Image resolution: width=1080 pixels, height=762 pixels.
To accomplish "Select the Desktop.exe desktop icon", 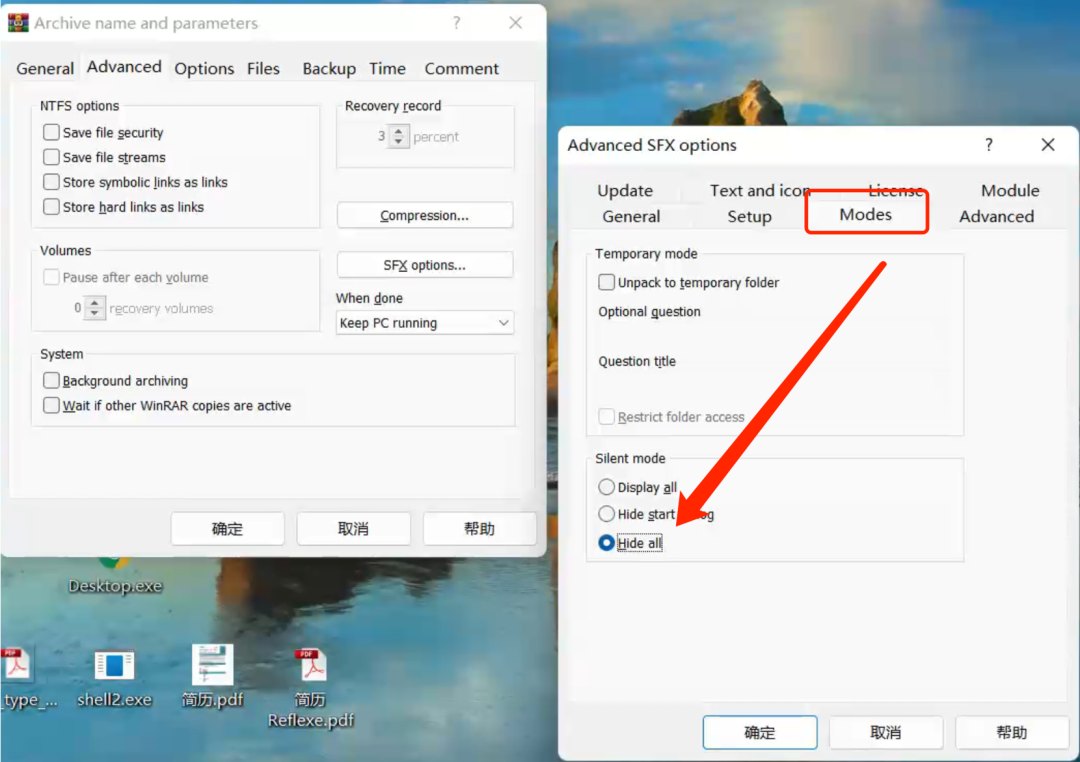I will [x=115, y=577].
